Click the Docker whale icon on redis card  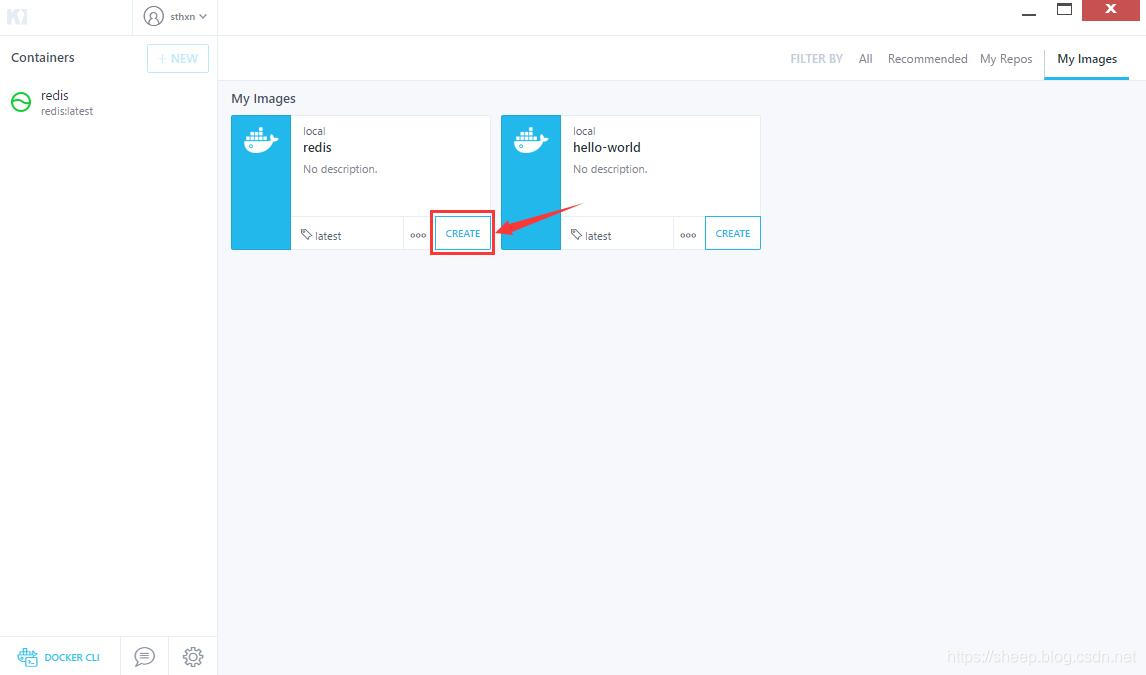point(261,140)
